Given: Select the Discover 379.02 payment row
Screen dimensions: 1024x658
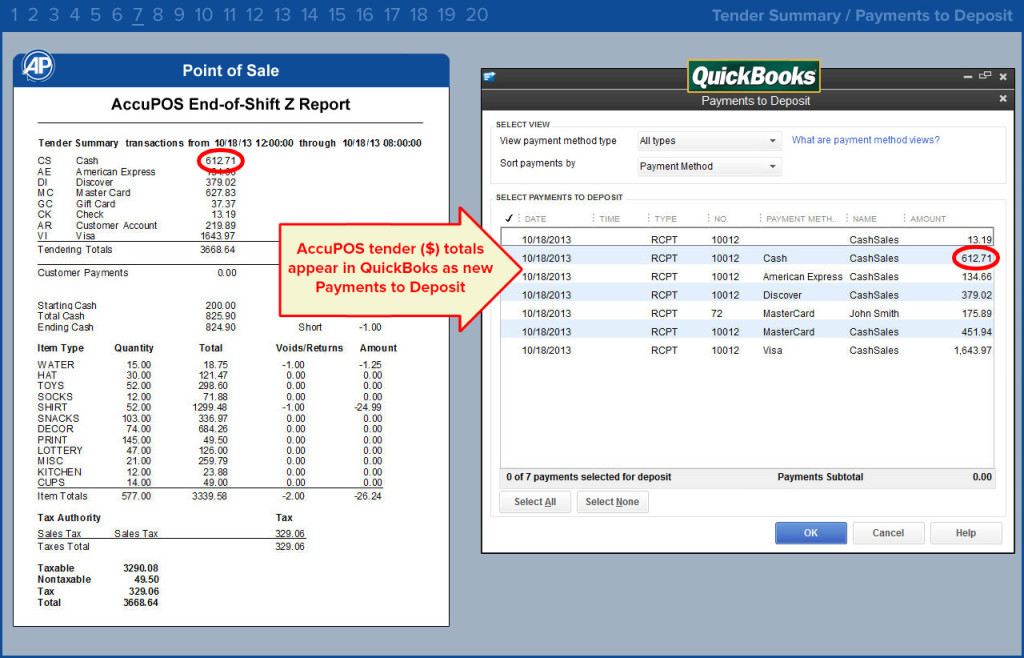Looking at the screenshot, I should 747,295.
